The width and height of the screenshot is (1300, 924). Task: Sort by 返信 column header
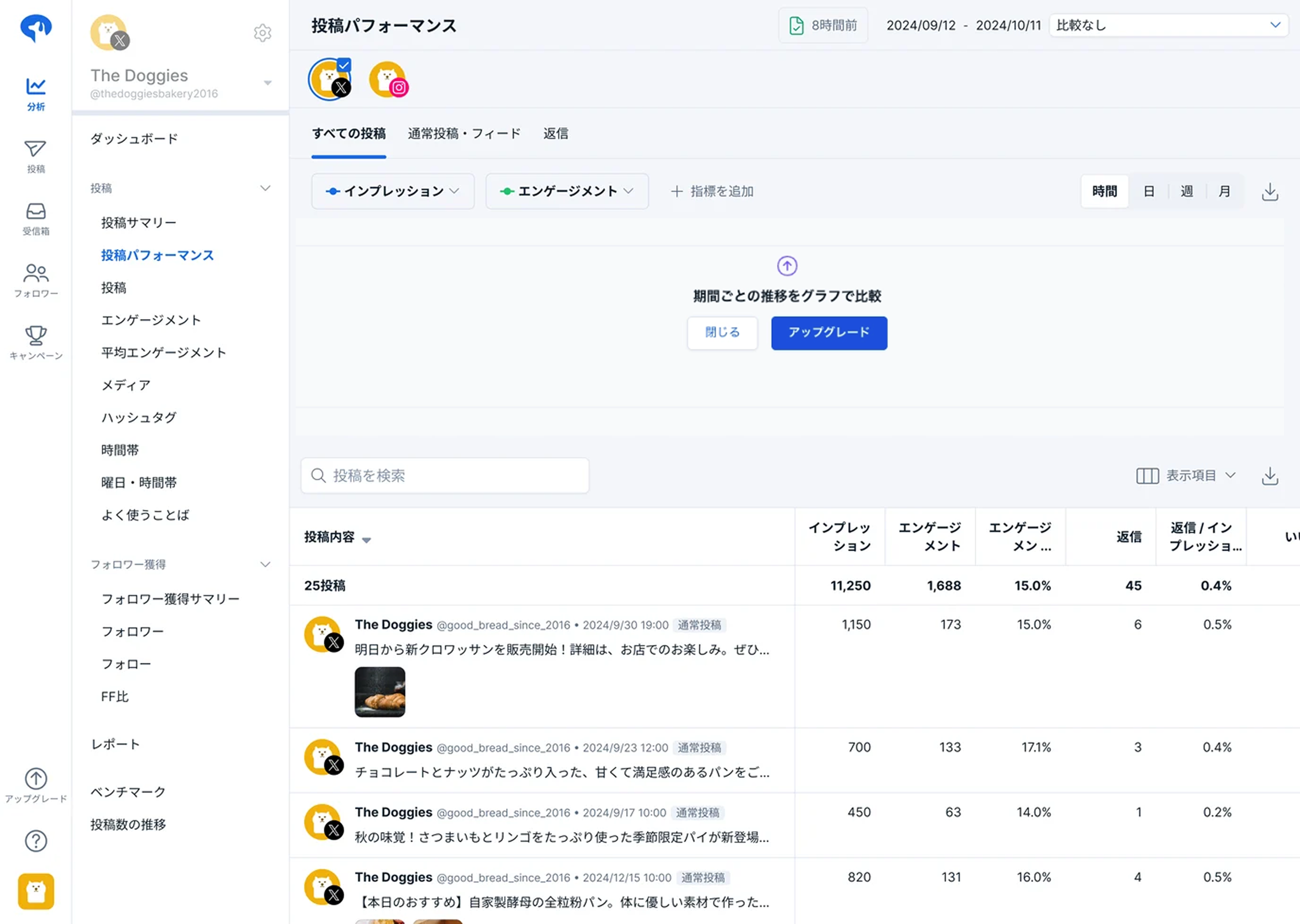click(1111, 537)
